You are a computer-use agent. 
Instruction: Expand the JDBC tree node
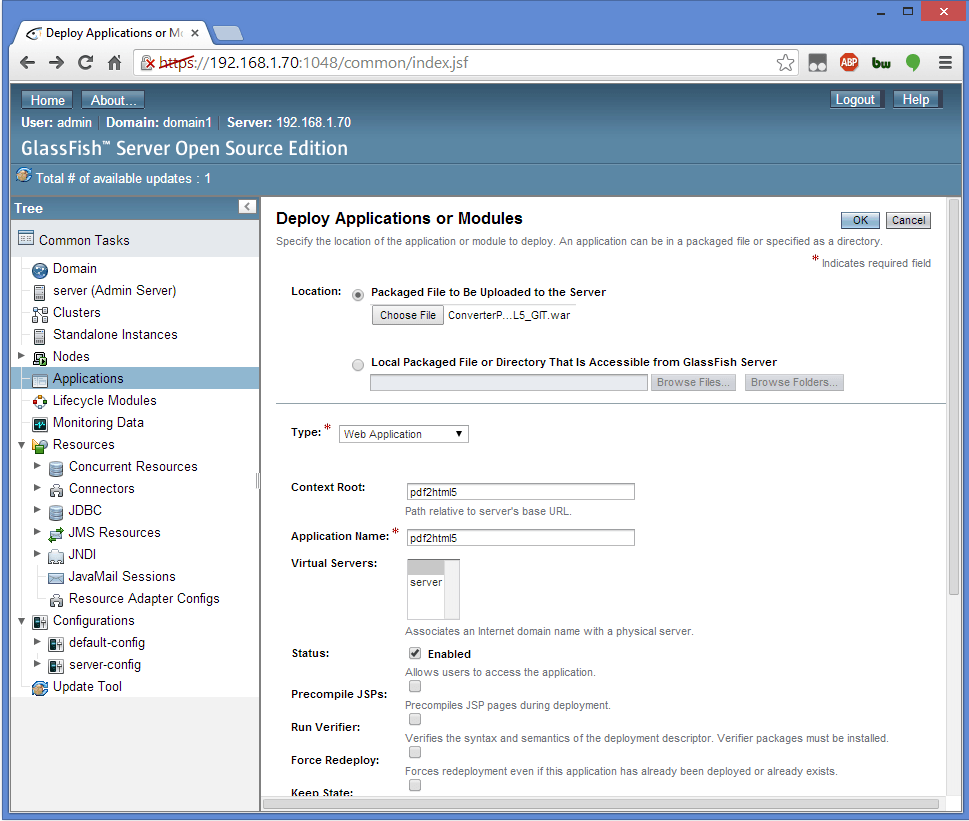click(38, 511)
